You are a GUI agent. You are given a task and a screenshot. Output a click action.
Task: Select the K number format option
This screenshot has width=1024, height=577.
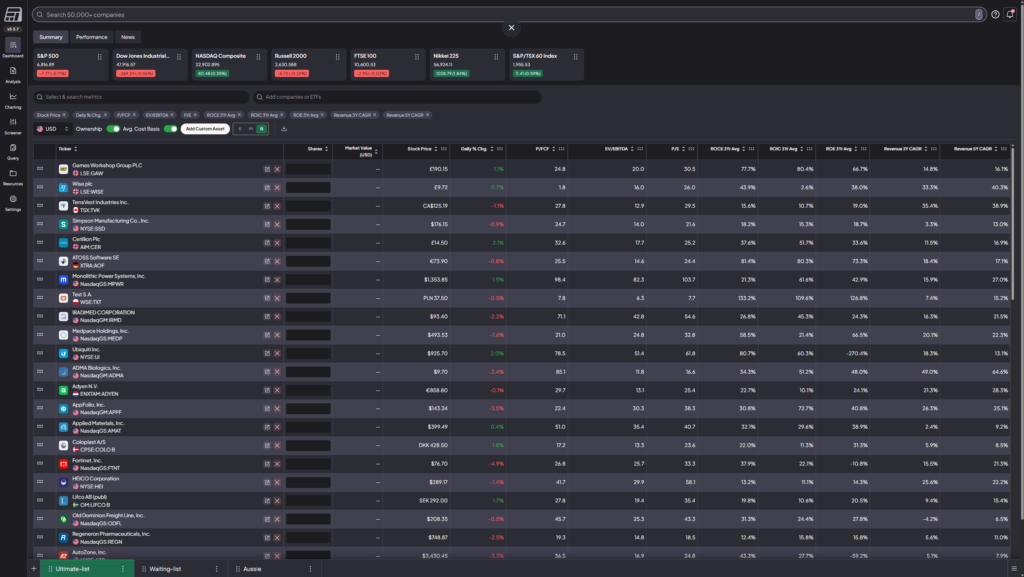[240, 129]
